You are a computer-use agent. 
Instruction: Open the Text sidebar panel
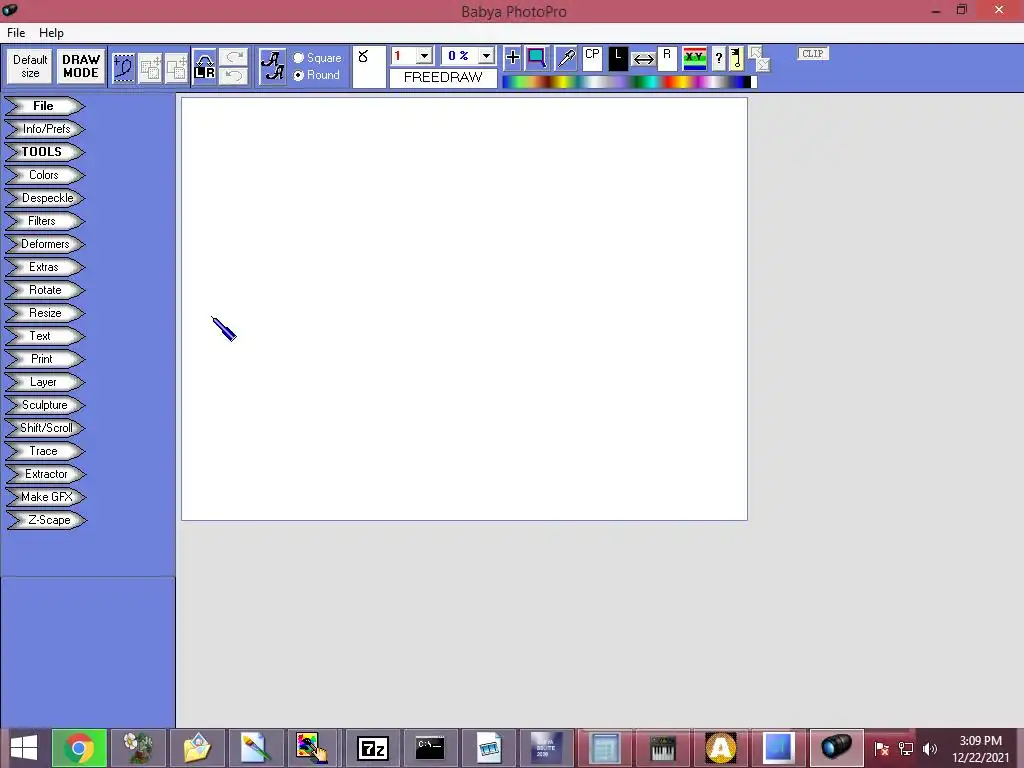pos(45,336)
